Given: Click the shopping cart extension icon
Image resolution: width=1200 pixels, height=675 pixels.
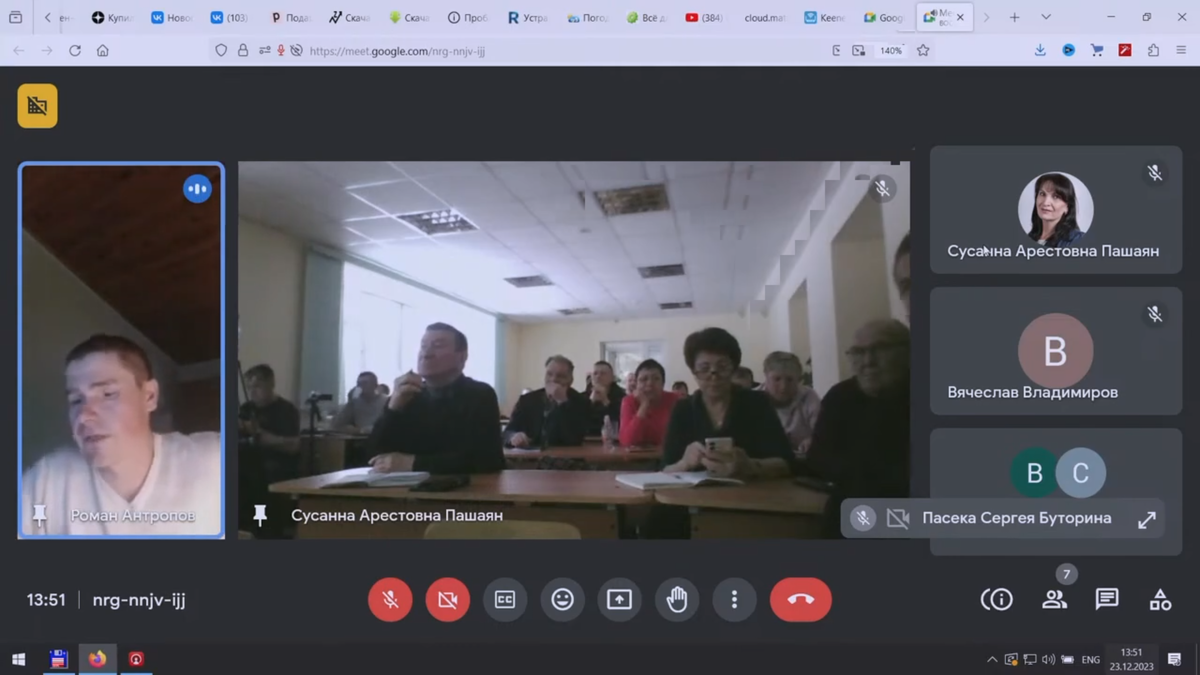Looking at the screenshot, I should pyautogui.click(x=1097, y=50).
